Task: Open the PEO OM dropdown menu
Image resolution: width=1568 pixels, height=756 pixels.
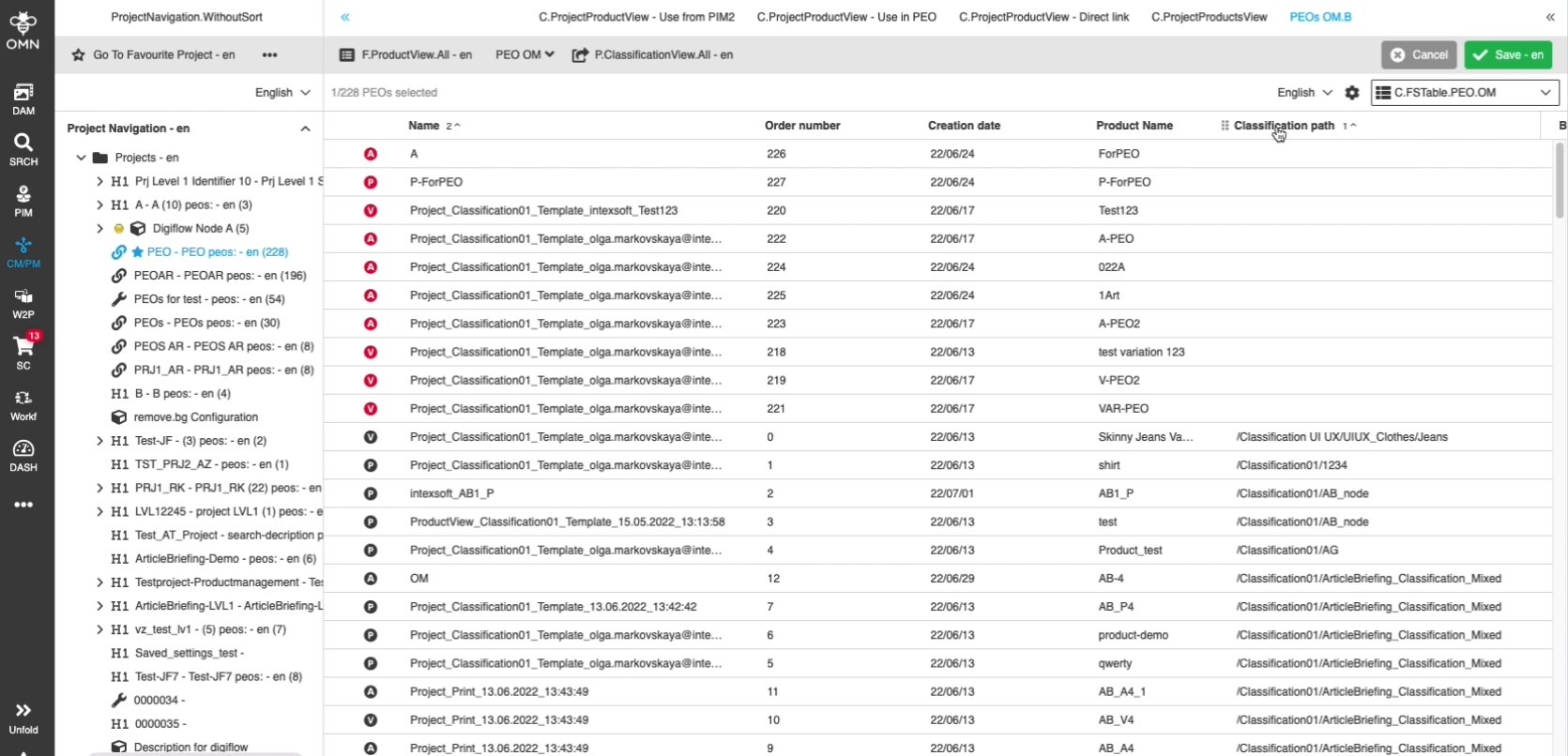Action: [525, 55]
